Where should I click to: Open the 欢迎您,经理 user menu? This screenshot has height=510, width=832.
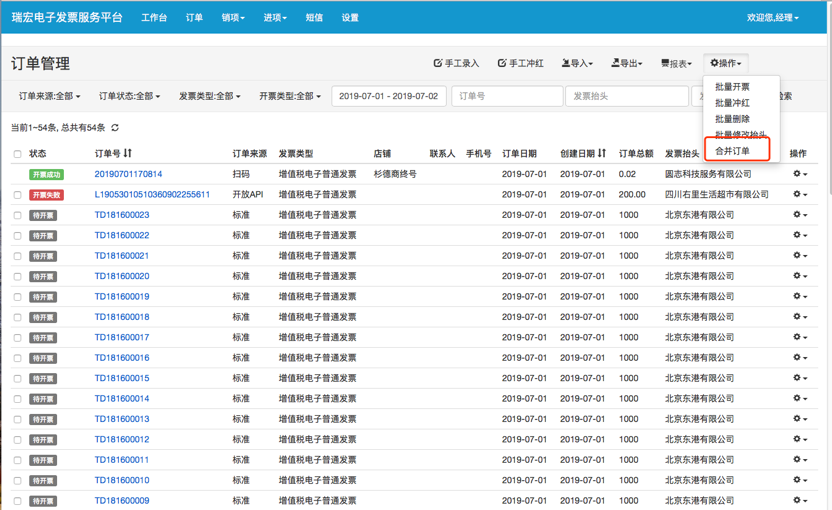(x=772, y=18)
